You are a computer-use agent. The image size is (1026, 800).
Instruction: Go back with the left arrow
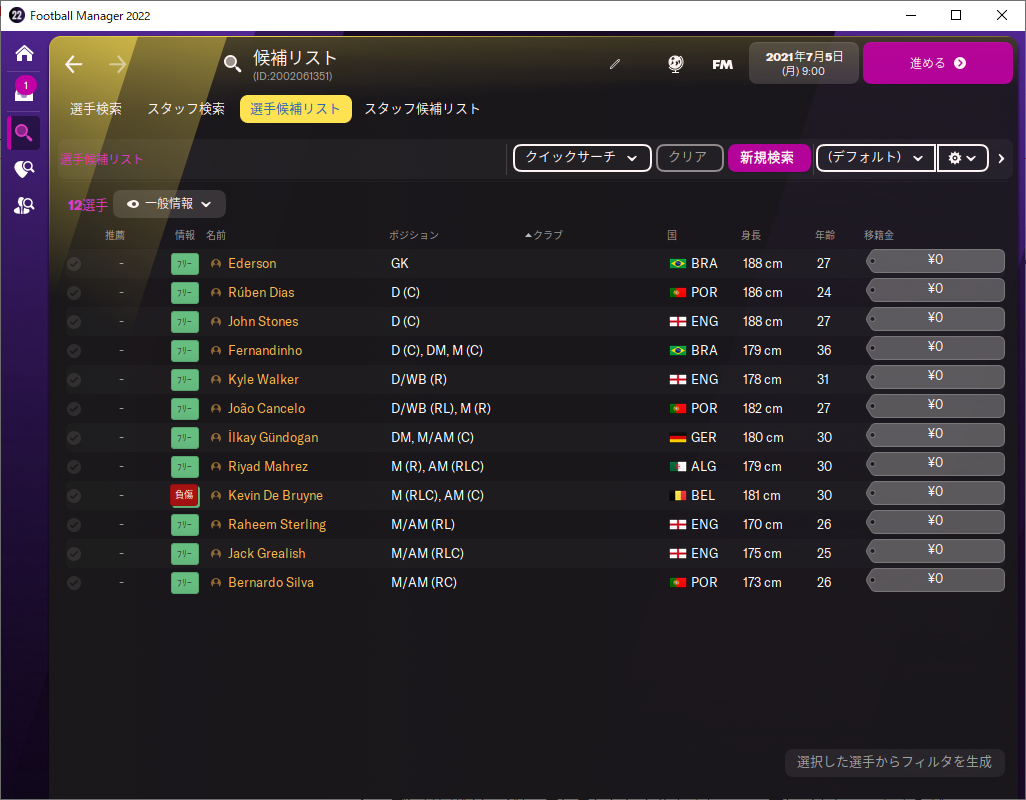(x=74, y=64)
